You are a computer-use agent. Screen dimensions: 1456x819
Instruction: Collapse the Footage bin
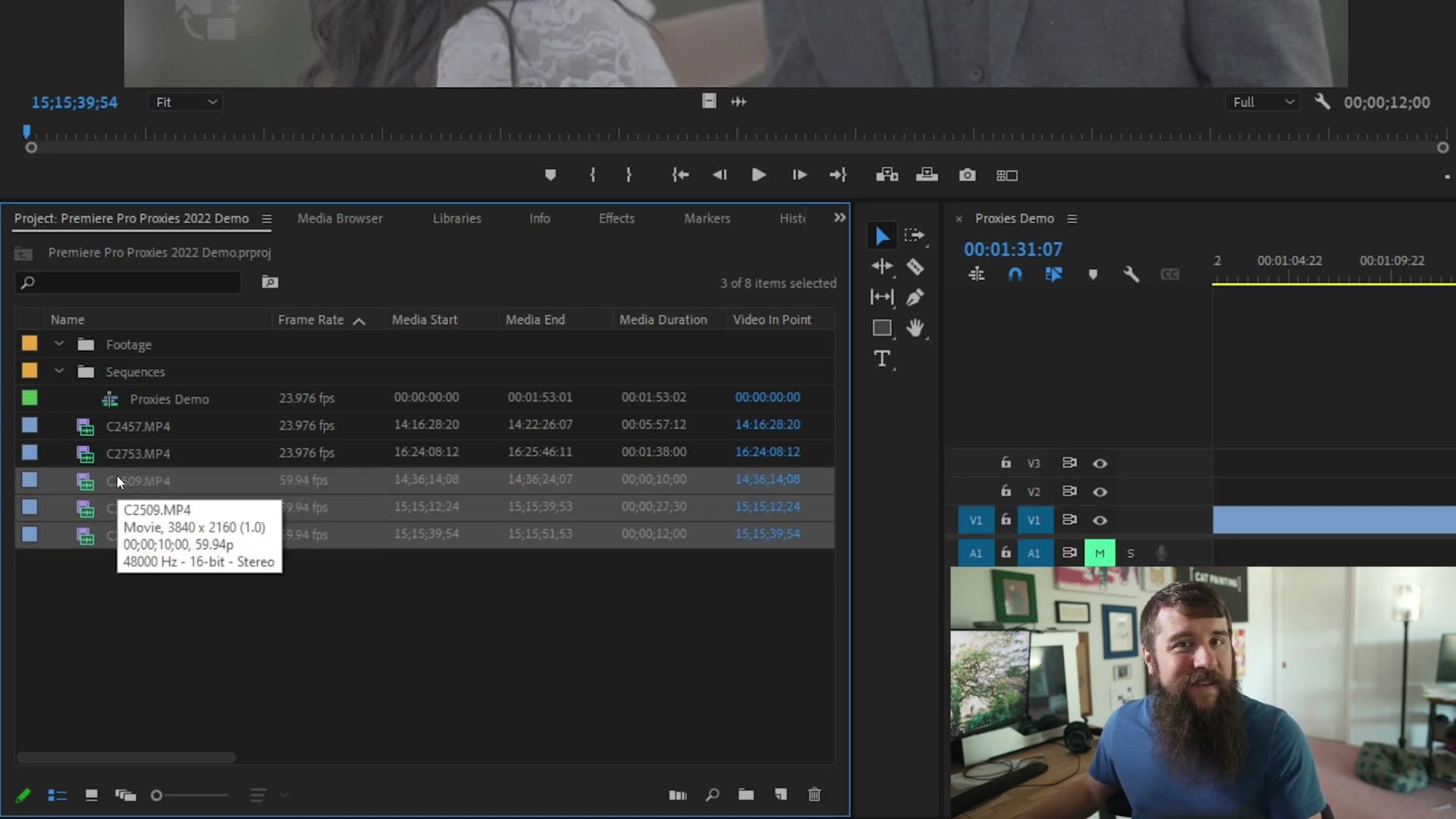(59, 344)
